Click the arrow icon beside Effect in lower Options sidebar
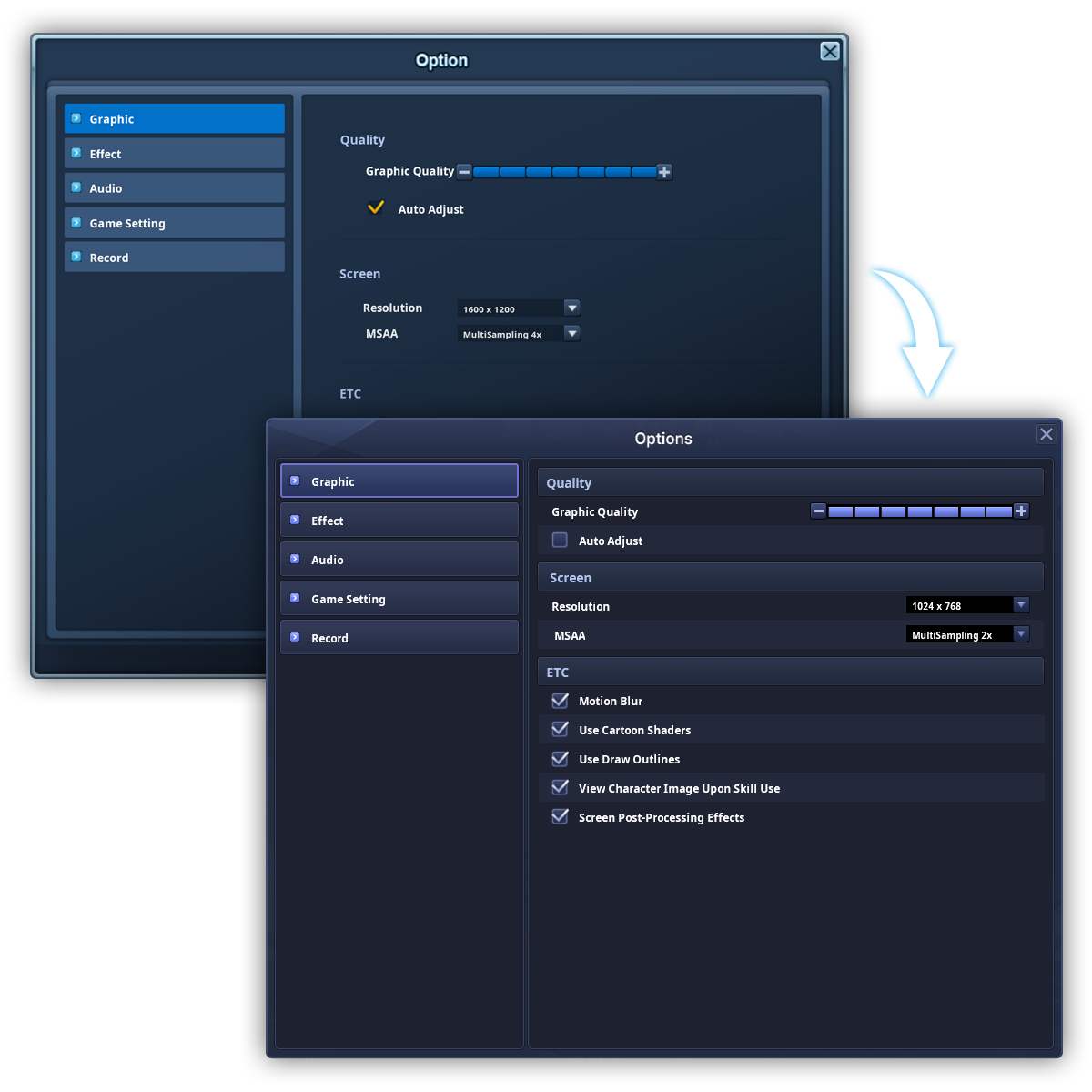The width and height of the screenshot is (1092, 1092). (295, 521)
